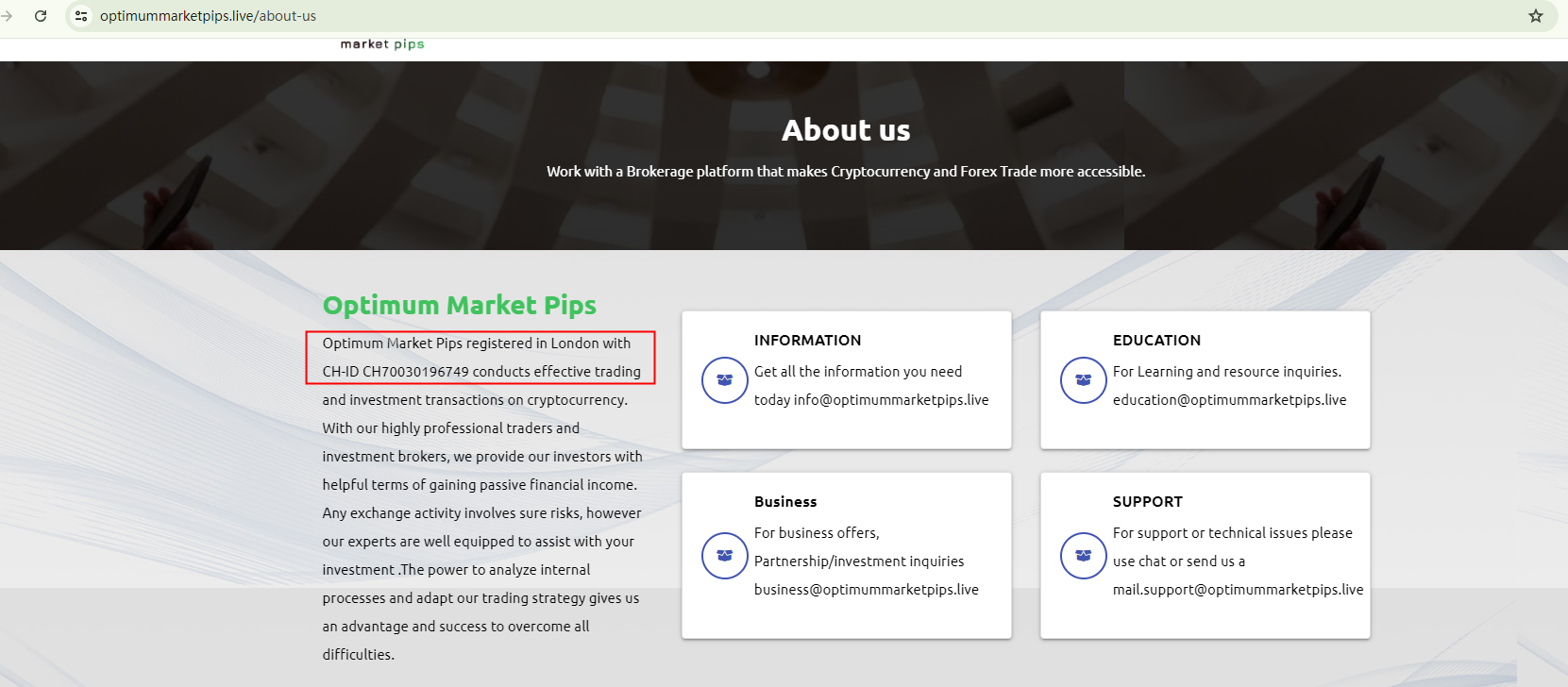Screen dimensions: 1568x687
Task: Click the SUPPORT card heading
Action: (x=1147, y=502)
